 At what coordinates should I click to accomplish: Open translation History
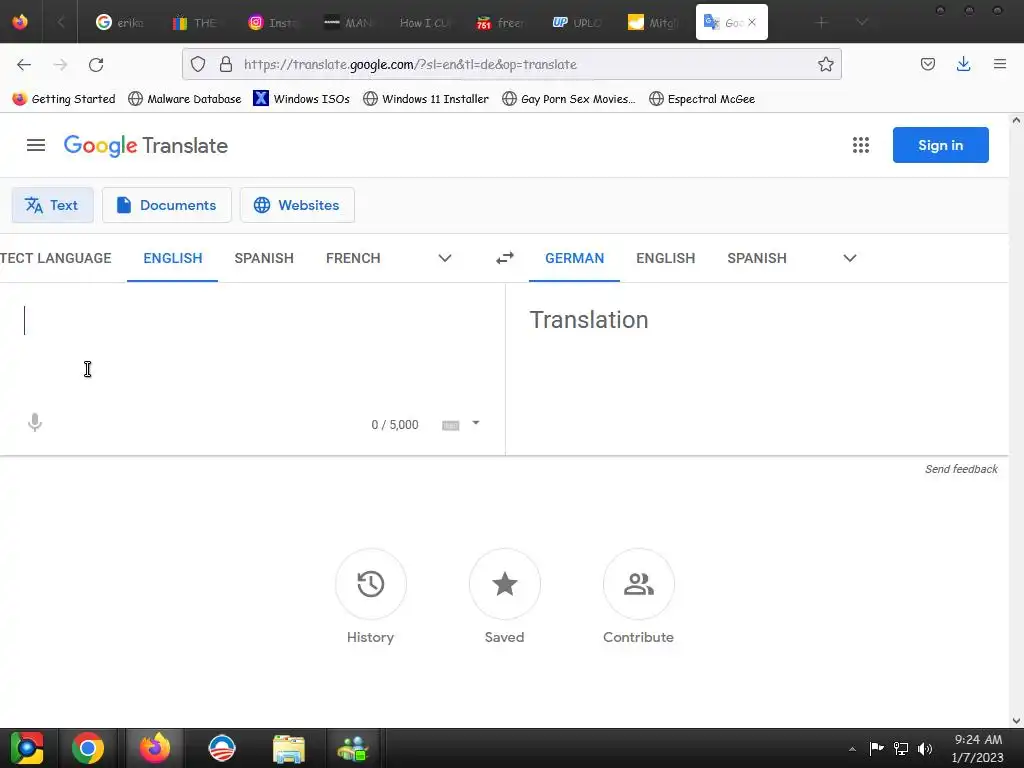(x=370, y=584)
